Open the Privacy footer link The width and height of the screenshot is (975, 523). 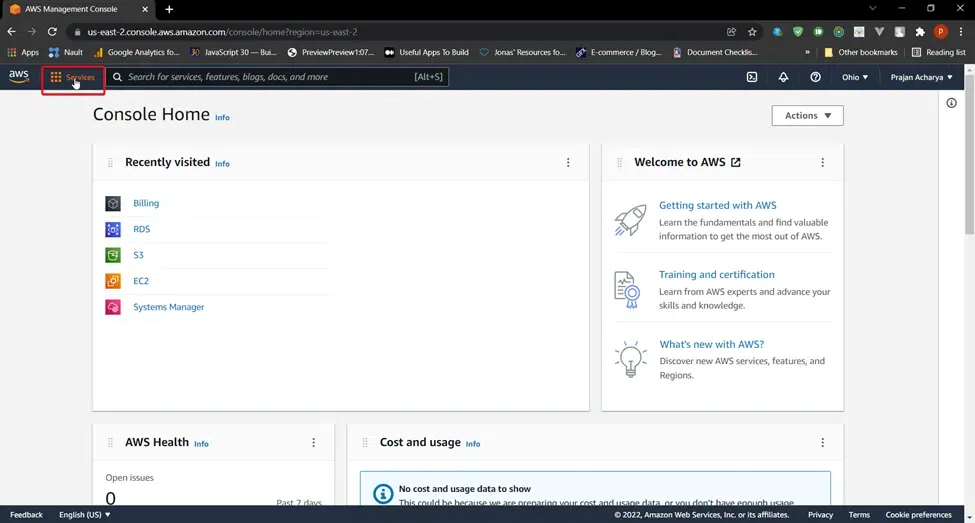820,515
